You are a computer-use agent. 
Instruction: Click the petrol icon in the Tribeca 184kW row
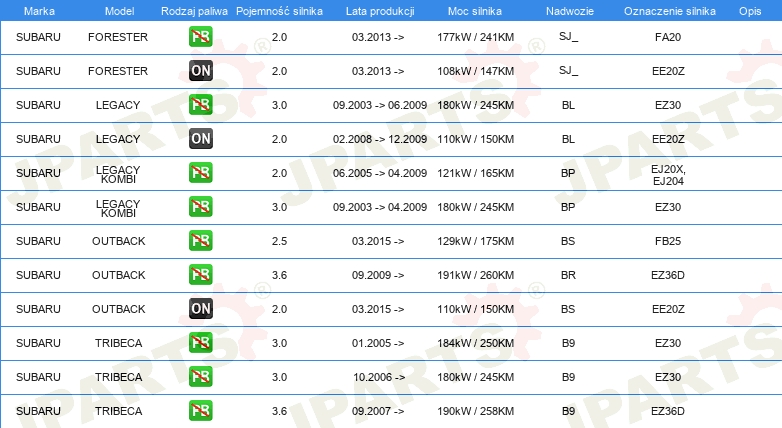coord(200,343)
